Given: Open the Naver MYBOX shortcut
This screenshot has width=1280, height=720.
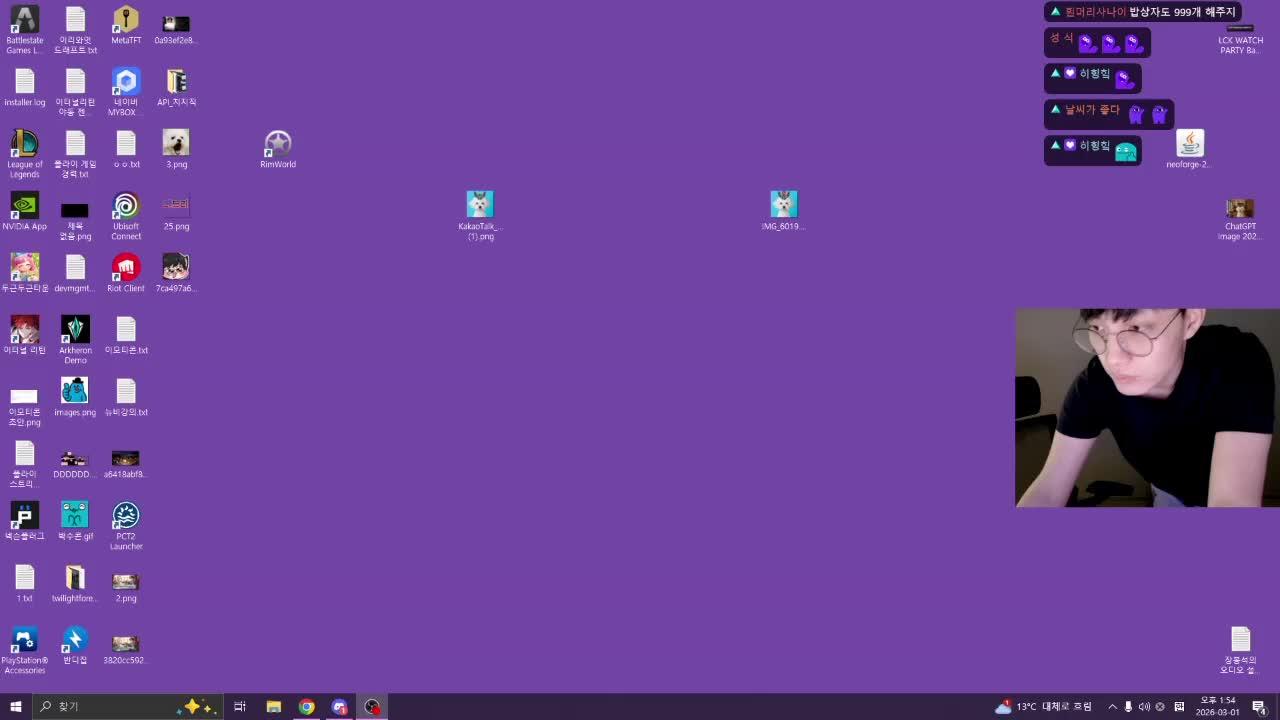Looking at the screenshot, I should 126,92.
